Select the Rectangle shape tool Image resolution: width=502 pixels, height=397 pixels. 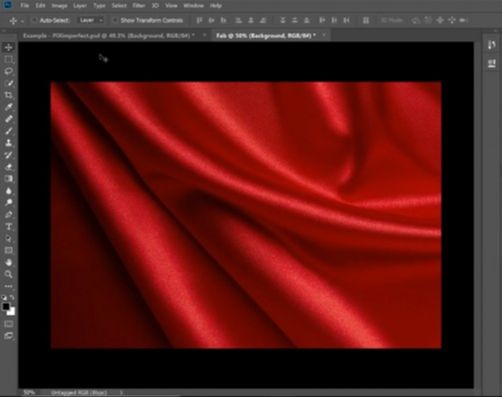9,251
